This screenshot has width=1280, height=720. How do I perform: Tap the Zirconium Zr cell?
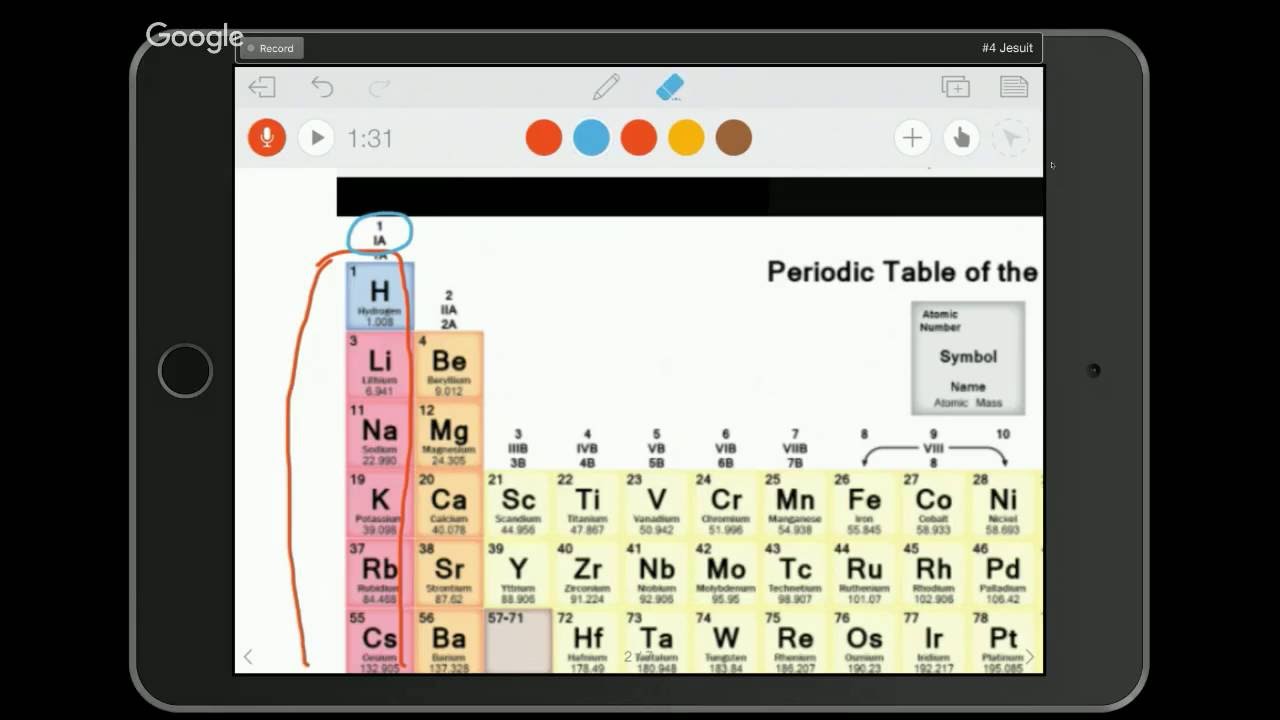tap(587, 574)
